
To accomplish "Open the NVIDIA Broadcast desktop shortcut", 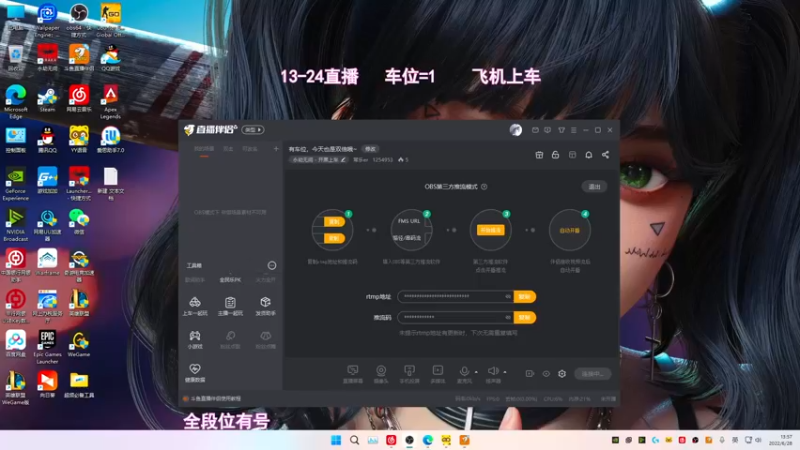I will click(16, 225).
